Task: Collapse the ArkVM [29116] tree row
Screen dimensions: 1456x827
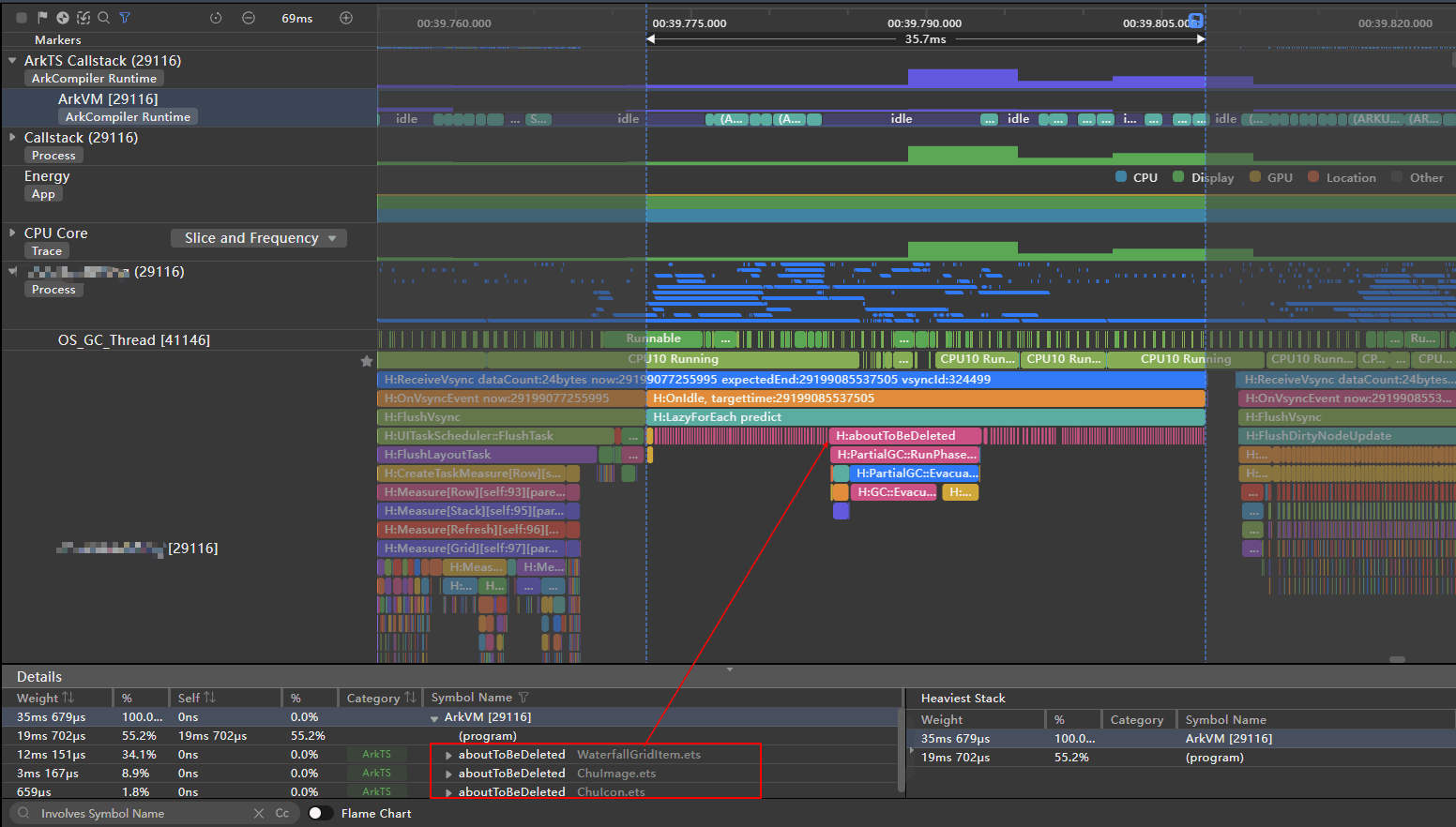Action: click(434, 717)
